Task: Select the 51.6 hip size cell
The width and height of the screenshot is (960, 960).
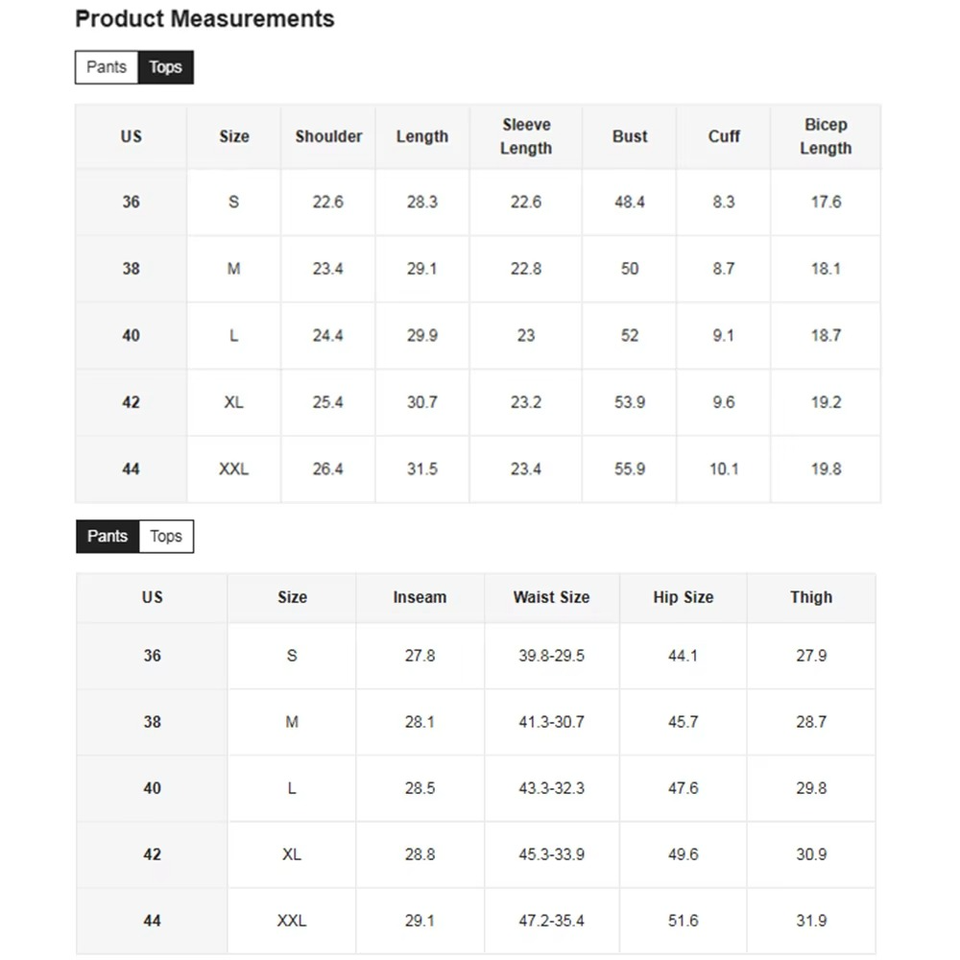Action: 683,921
